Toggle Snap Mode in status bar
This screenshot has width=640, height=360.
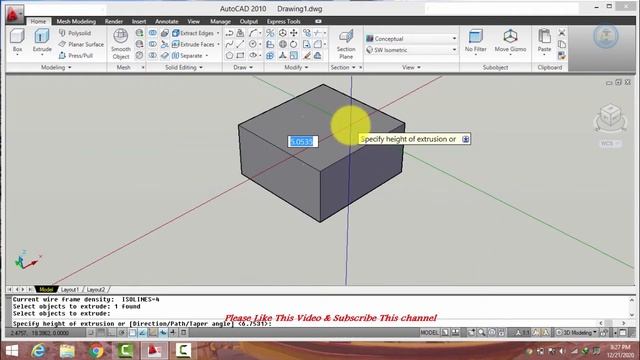pyautogui.click(x=90, y=333)
